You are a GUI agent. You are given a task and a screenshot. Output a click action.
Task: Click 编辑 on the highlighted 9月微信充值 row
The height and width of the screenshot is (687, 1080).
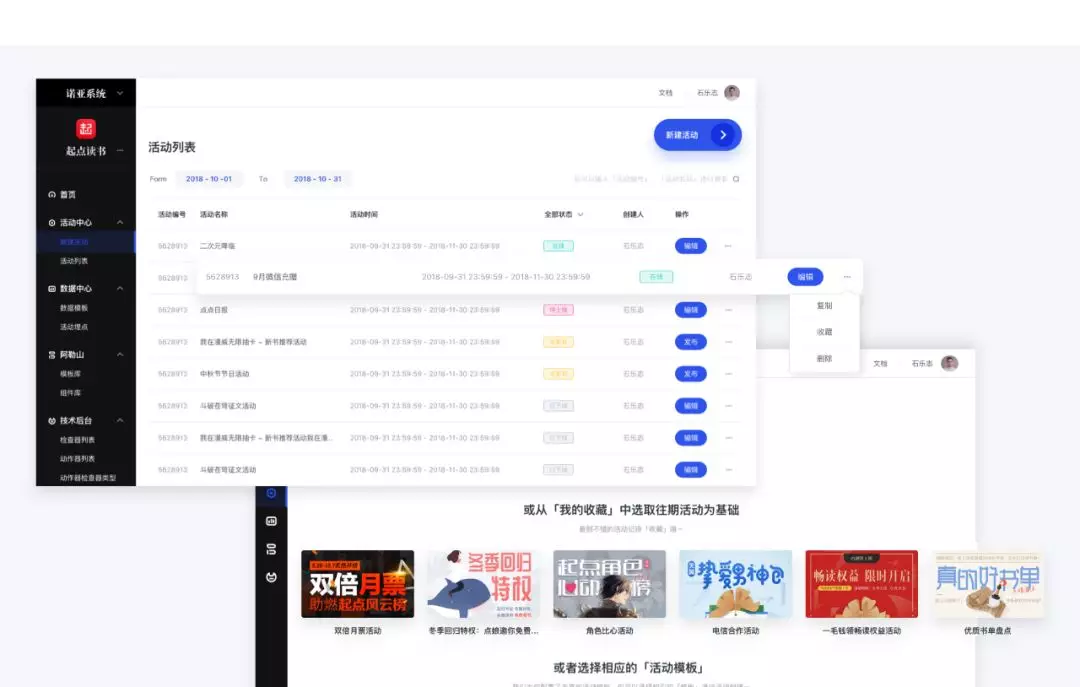[x=805, y=277]
